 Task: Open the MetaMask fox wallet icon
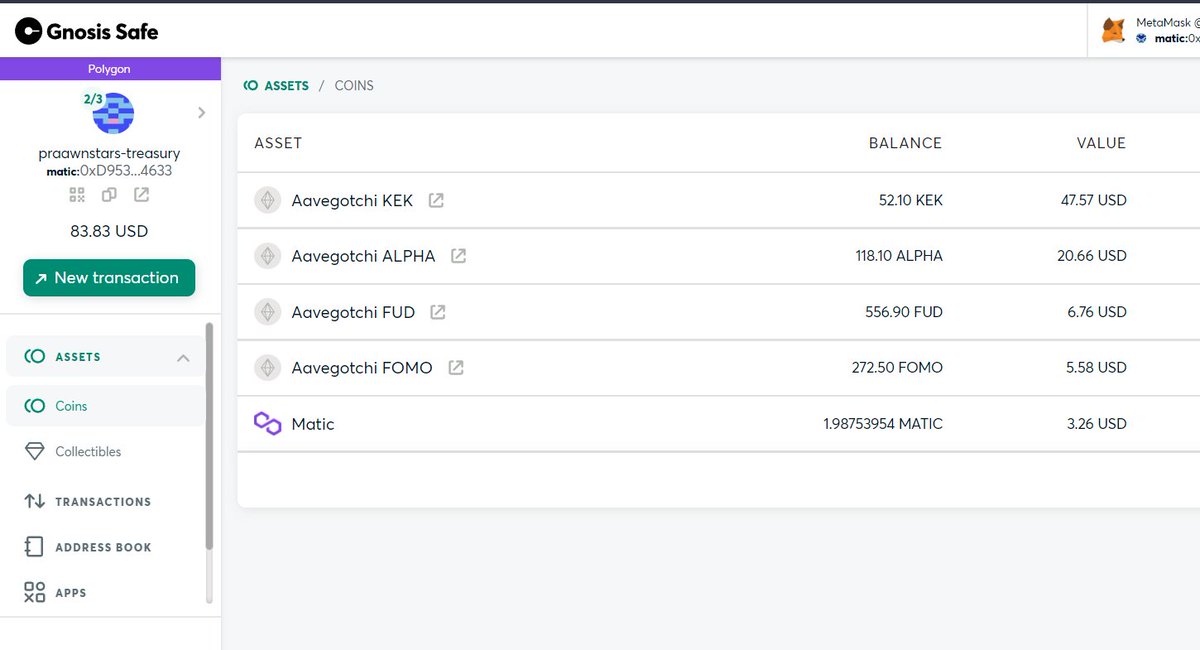coord(1113,30)
